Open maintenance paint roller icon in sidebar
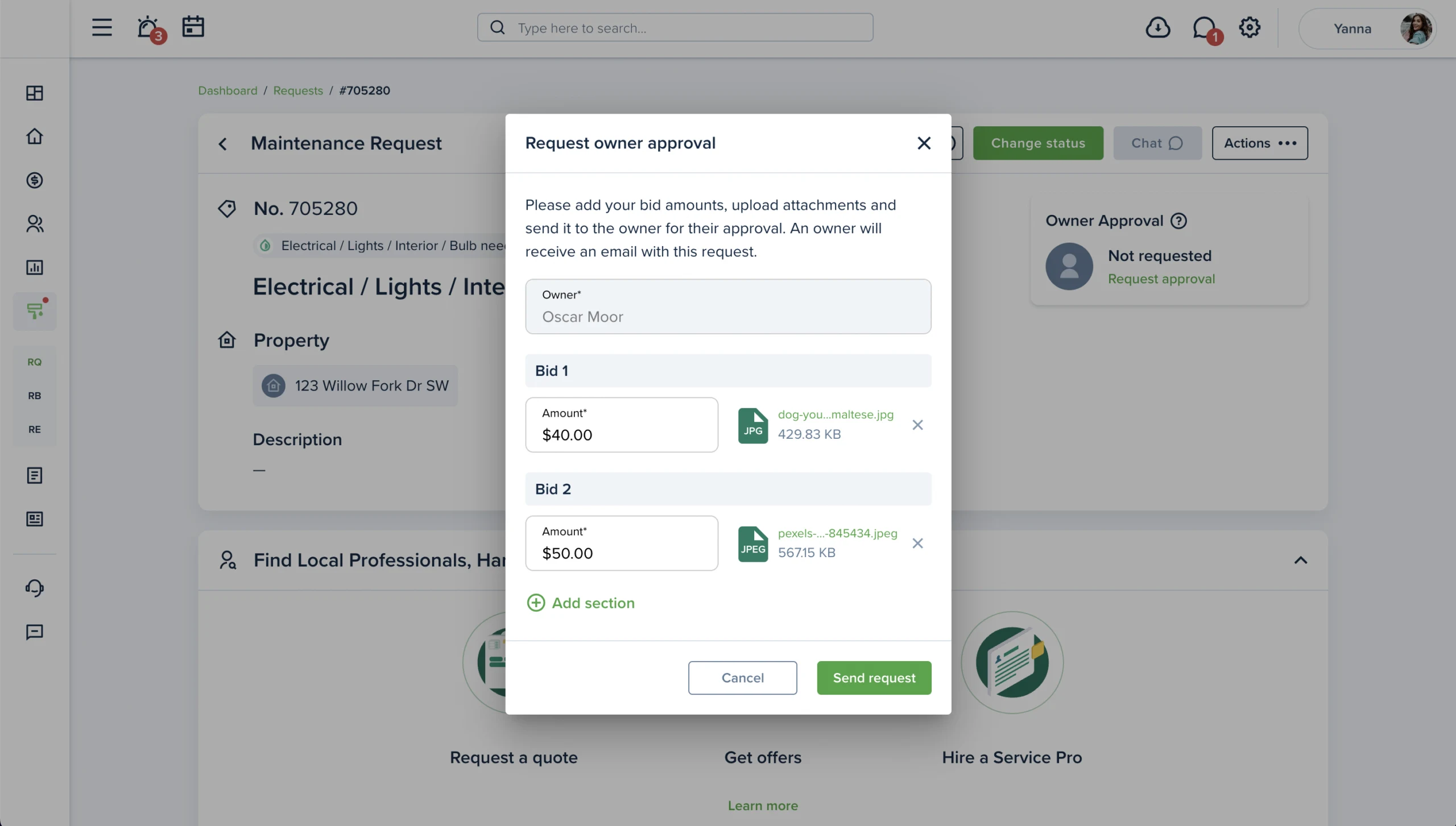1456x826 pixels. [x=35, y=311]
